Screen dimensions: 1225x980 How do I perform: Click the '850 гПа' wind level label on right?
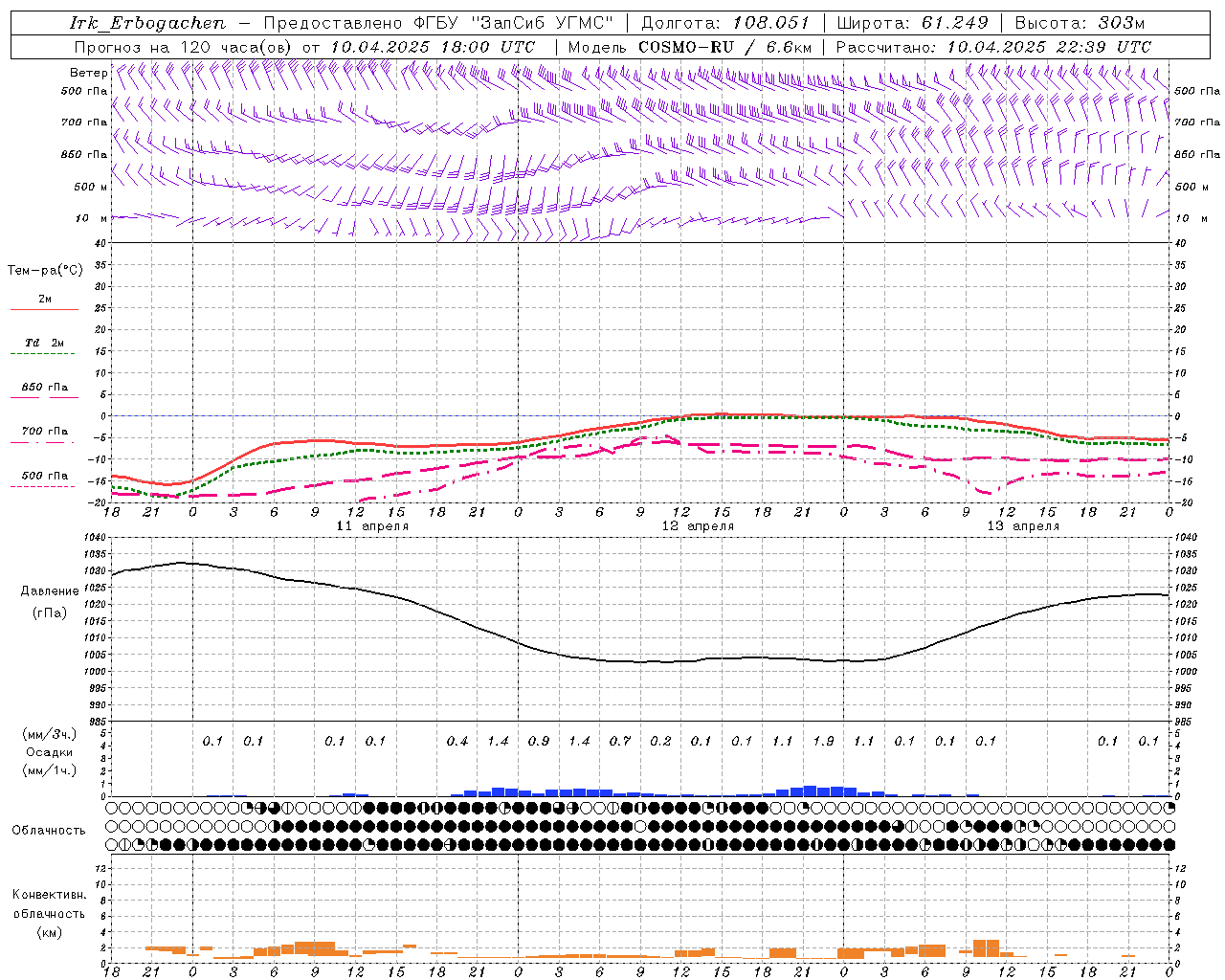tap(1197, 154)
